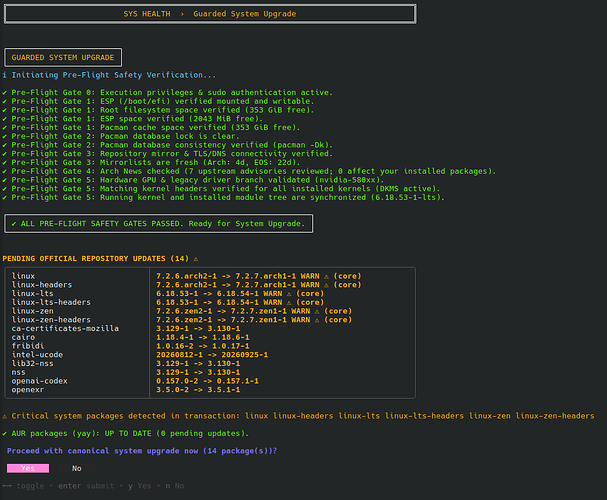Click Gate 2 Pacman database lock line
The height and width of the screenshot is (500, 607).
[121, 136]
